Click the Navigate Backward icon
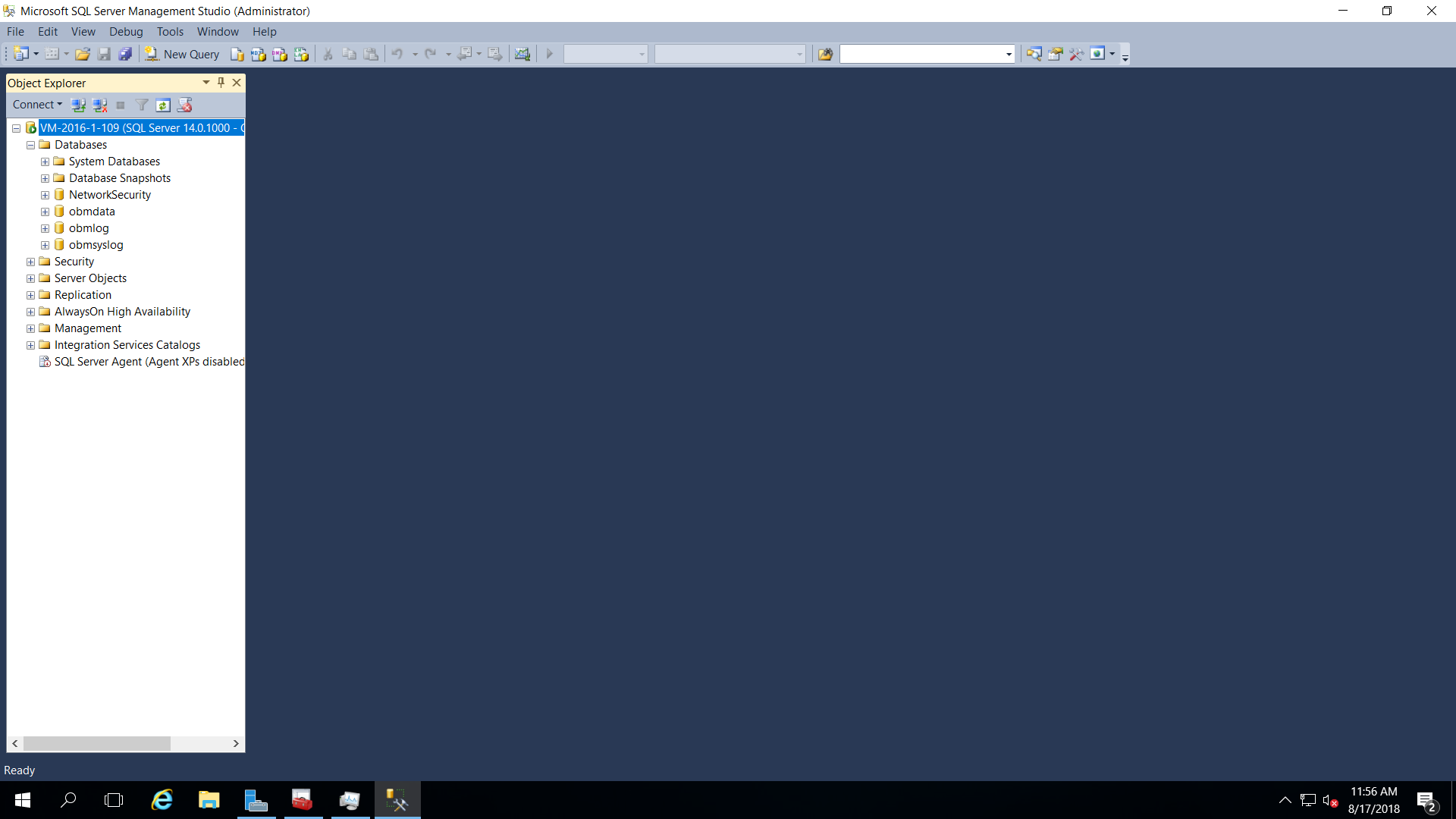This screenshot has height=819, width=1456. [465, 54]
